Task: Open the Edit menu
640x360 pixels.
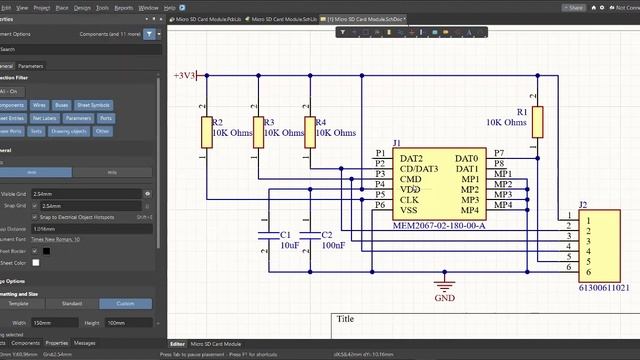Action: (6, 8)
